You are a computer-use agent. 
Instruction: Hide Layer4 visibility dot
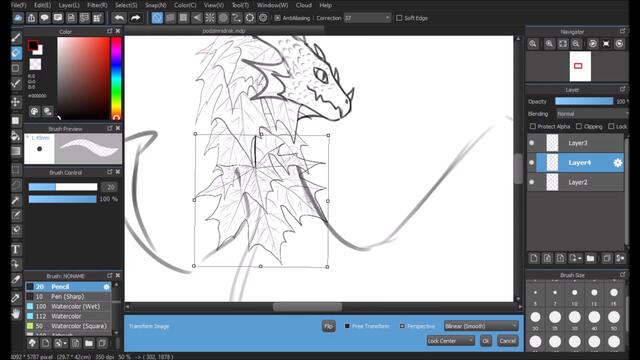click(531, 163)
